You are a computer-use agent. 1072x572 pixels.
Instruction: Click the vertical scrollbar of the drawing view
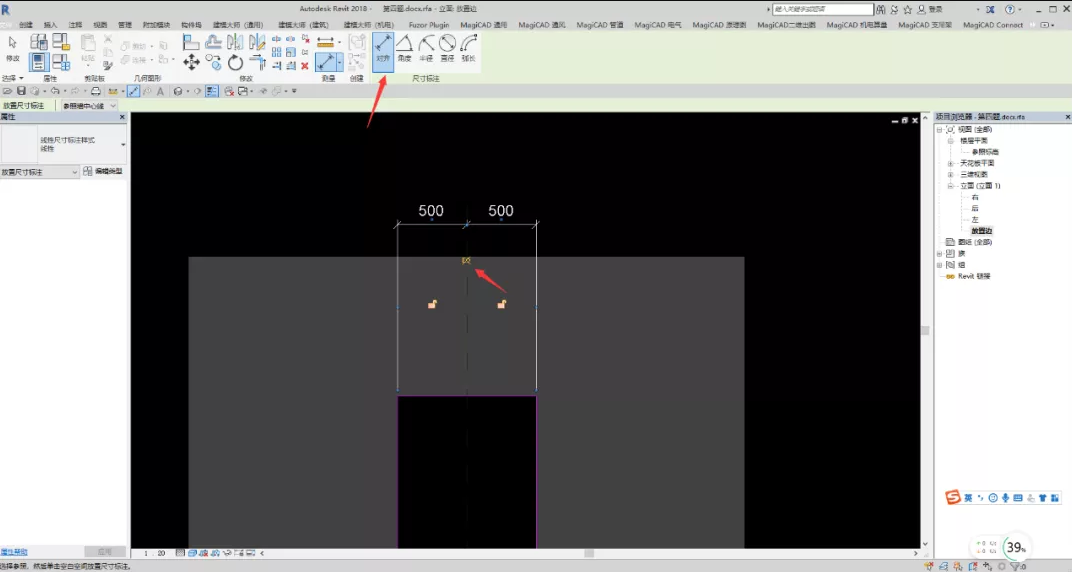[925, 330]
